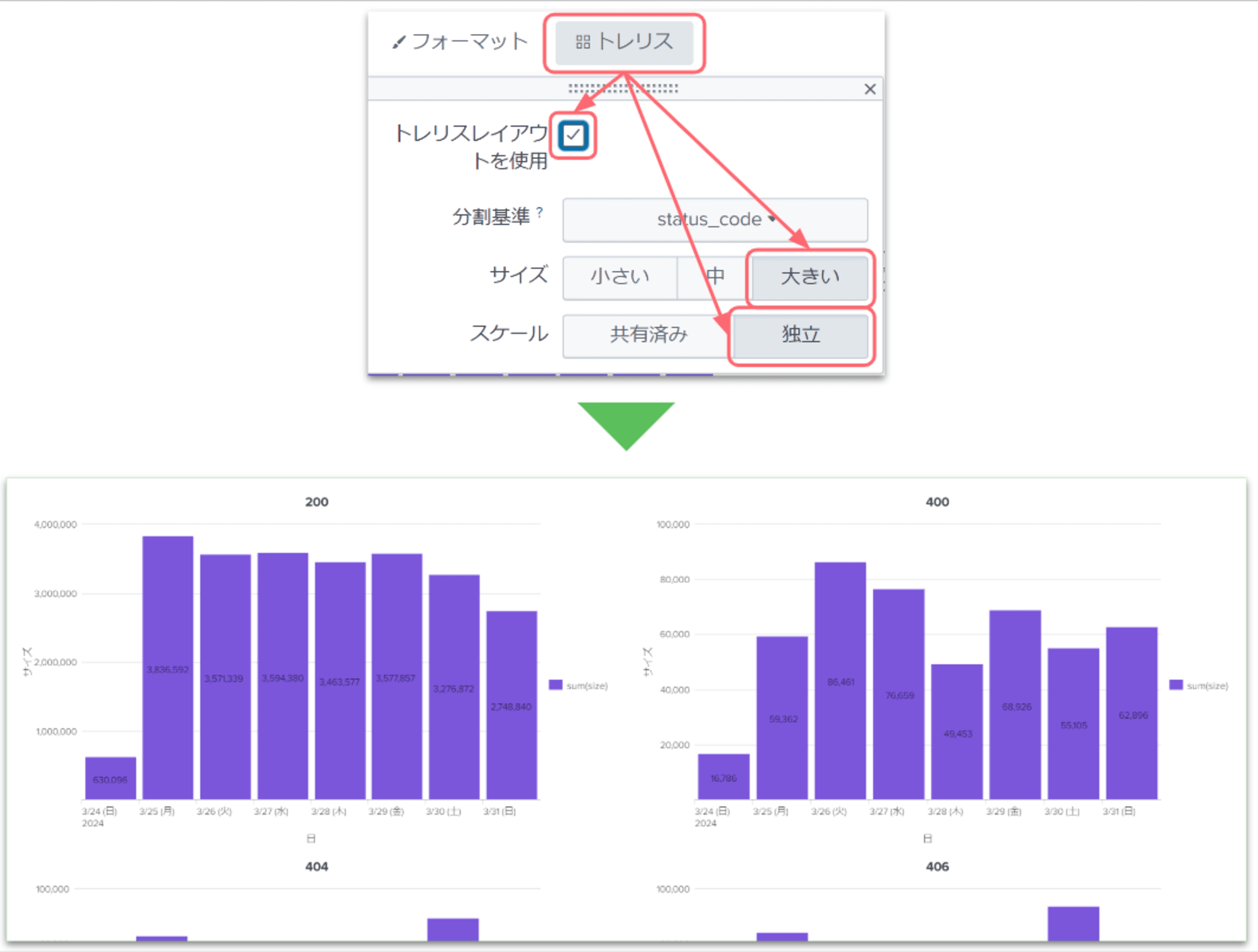Click the 分割基準 help question mark
This screenshot has width=1258, height=952.
(x=540, y=213)
